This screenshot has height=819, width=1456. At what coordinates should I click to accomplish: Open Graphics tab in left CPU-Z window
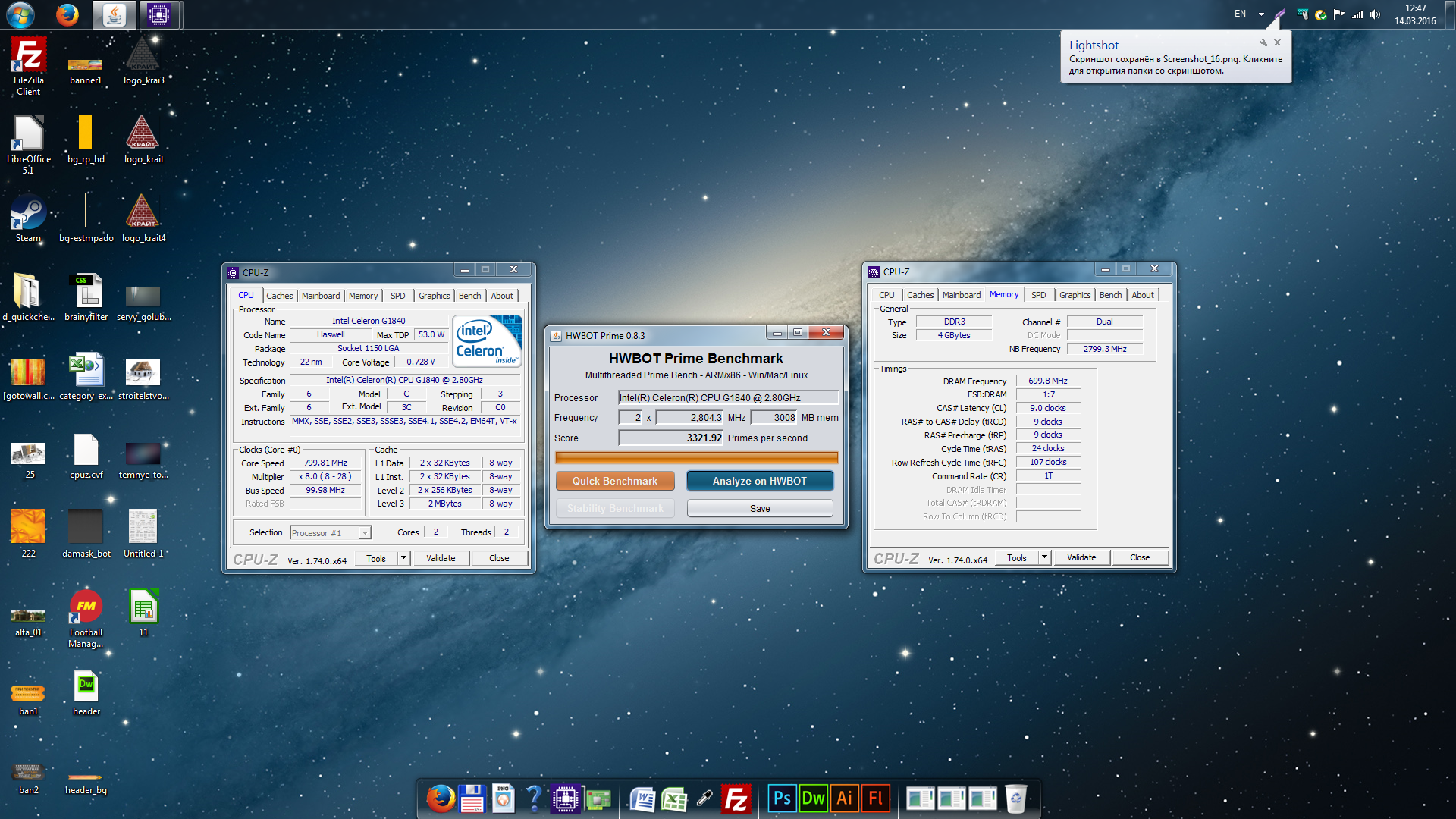435,296
